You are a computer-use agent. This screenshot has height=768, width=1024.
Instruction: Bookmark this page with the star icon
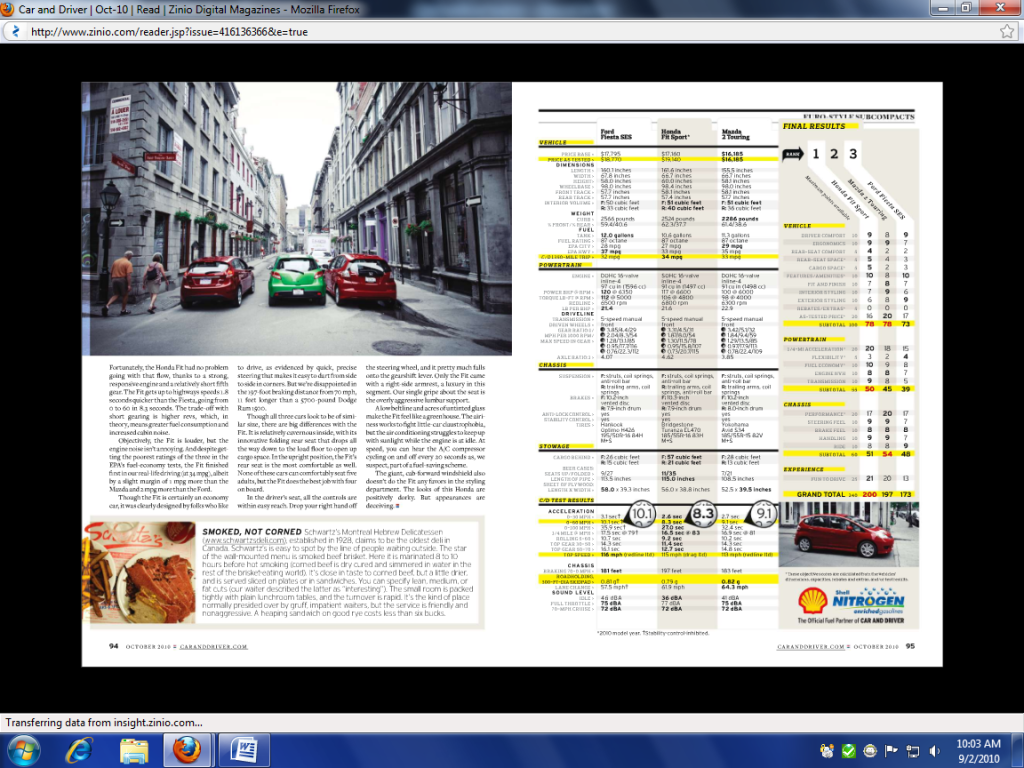point(1006,31)
